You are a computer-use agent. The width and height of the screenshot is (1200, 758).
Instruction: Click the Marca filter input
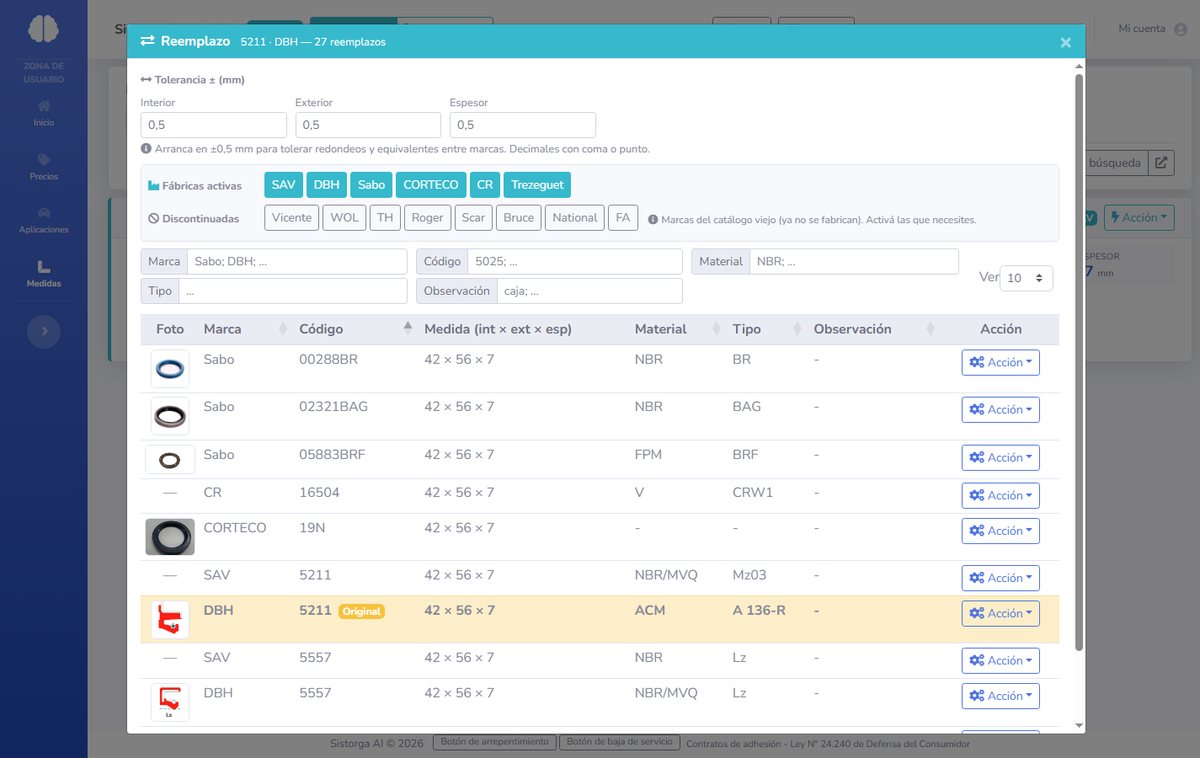297,262
